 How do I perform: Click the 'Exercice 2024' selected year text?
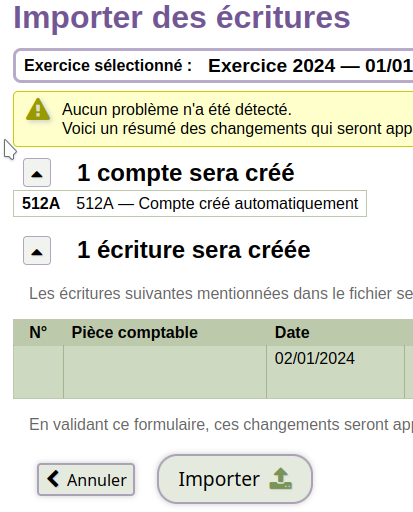(x=271, y=66)
